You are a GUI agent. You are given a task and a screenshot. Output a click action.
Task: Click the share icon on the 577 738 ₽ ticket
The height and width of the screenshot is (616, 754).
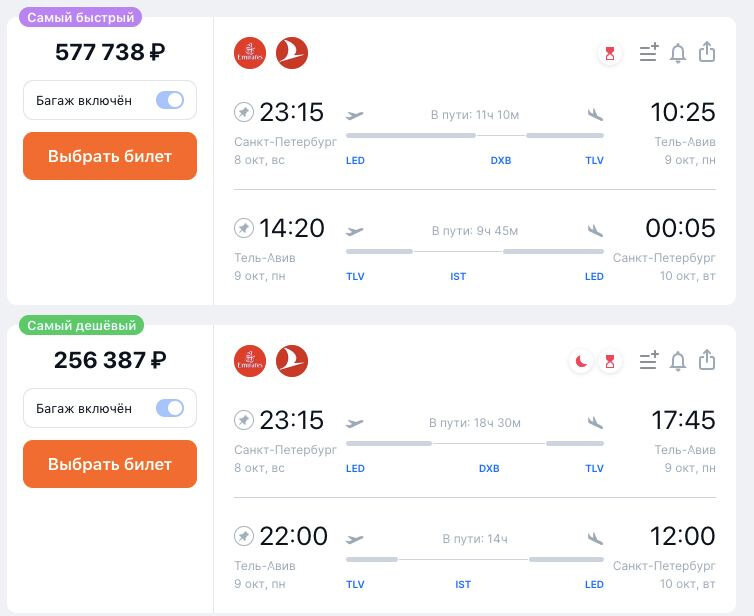[x=707, y=52]
